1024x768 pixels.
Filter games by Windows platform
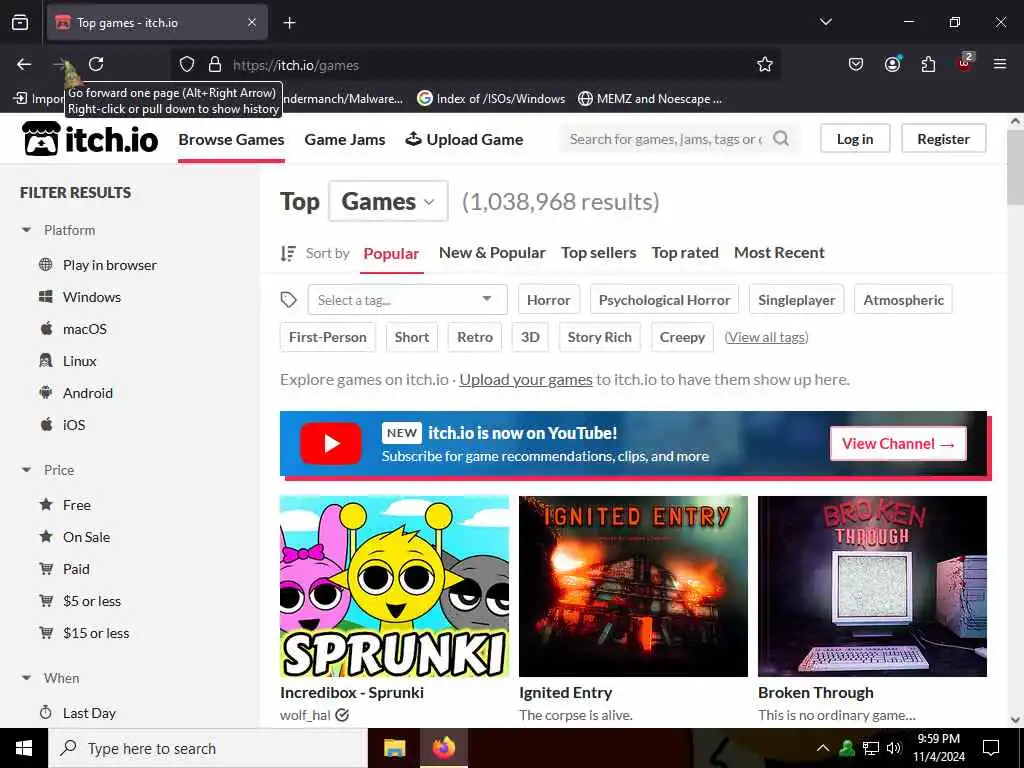[92, 297]
